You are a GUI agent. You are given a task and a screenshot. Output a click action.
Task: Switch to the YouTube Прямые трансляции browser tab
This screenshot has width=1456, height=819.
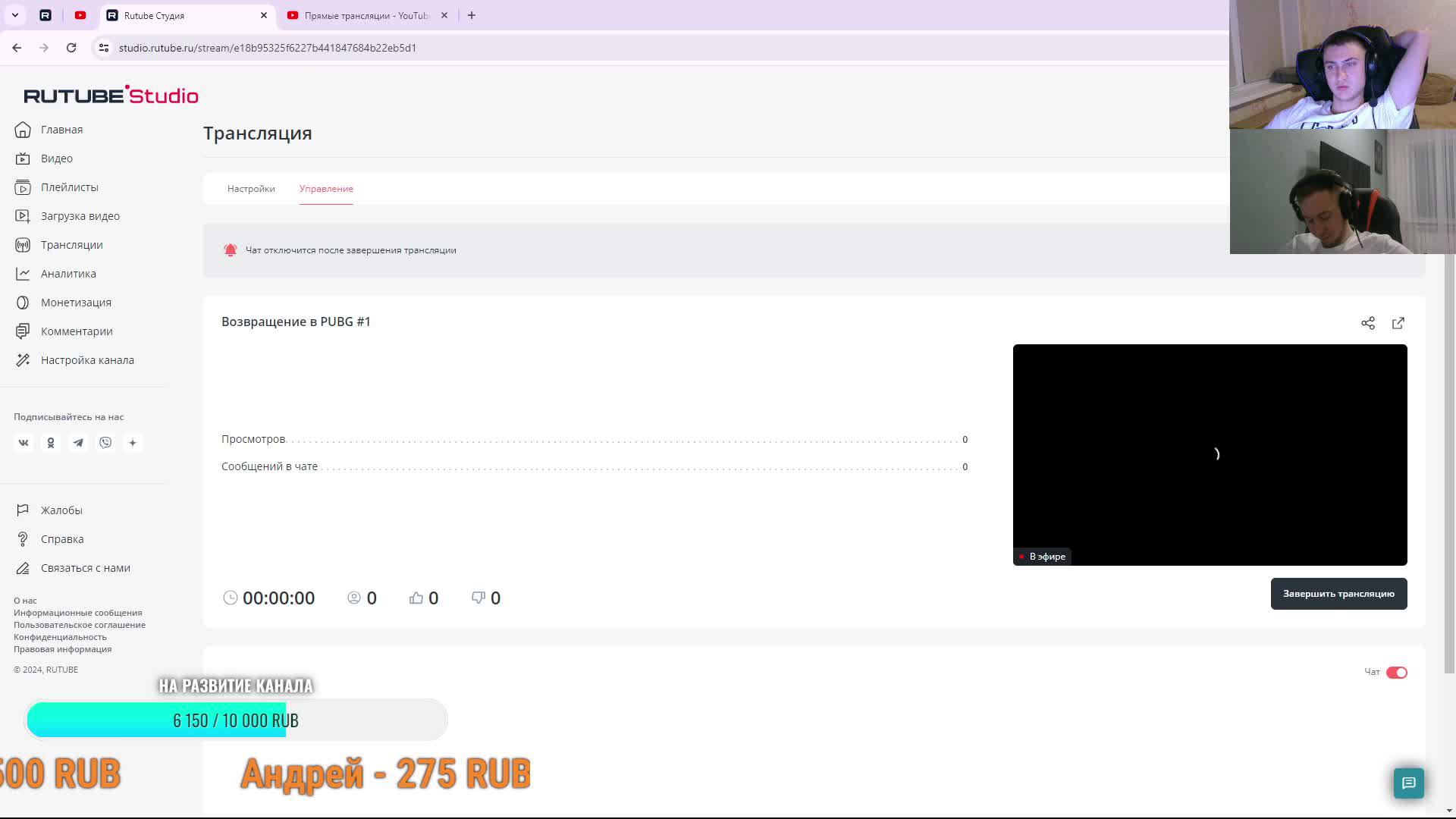click(x=366, y=15)
